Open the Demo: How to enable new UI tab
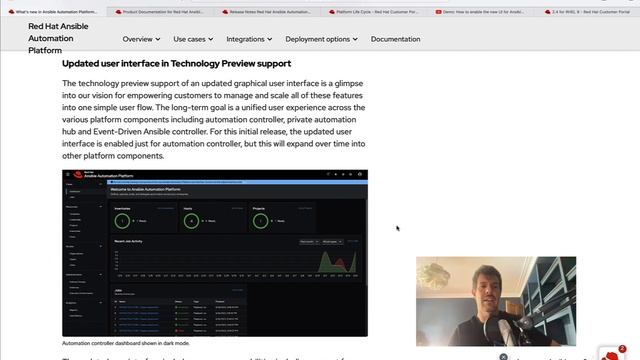The width and height of the screenshot is (640, 360). point(480,12)
